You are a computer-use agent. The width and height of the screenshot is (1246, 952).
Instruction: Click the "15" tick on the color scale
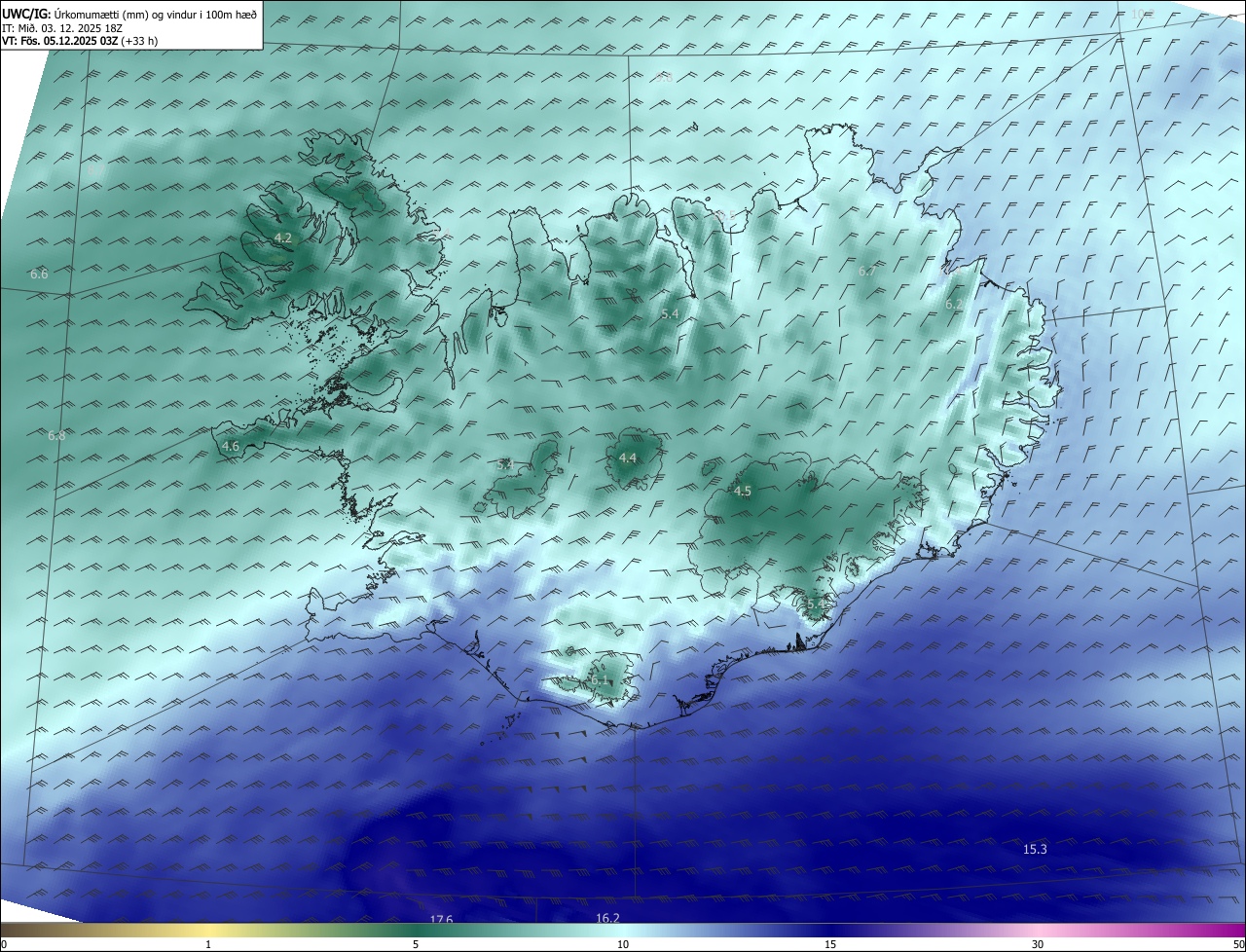(830, 944)
